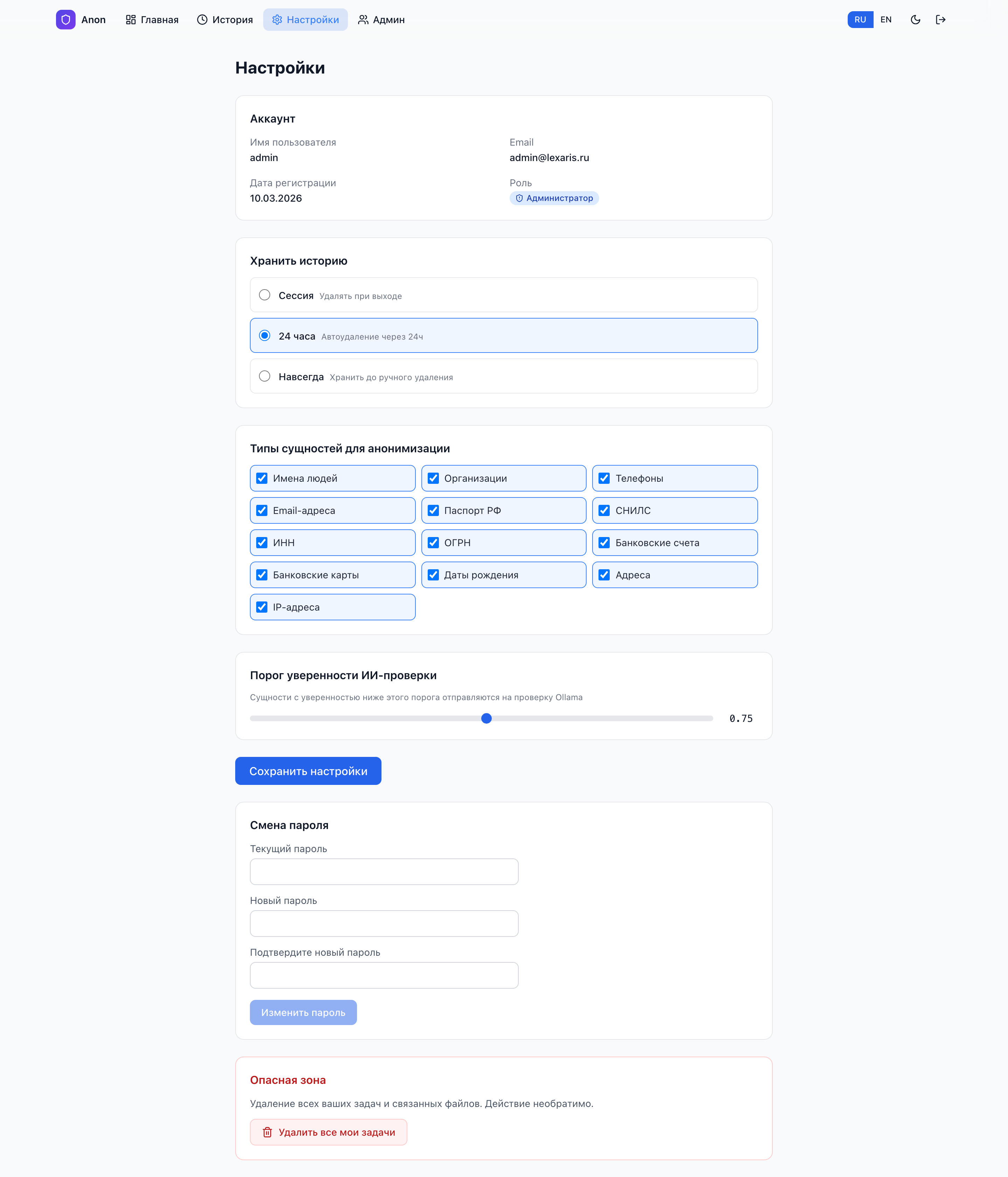Toggle the Банковские счета checkbox
The image size is (1008, 1177).
coord(604,543)
